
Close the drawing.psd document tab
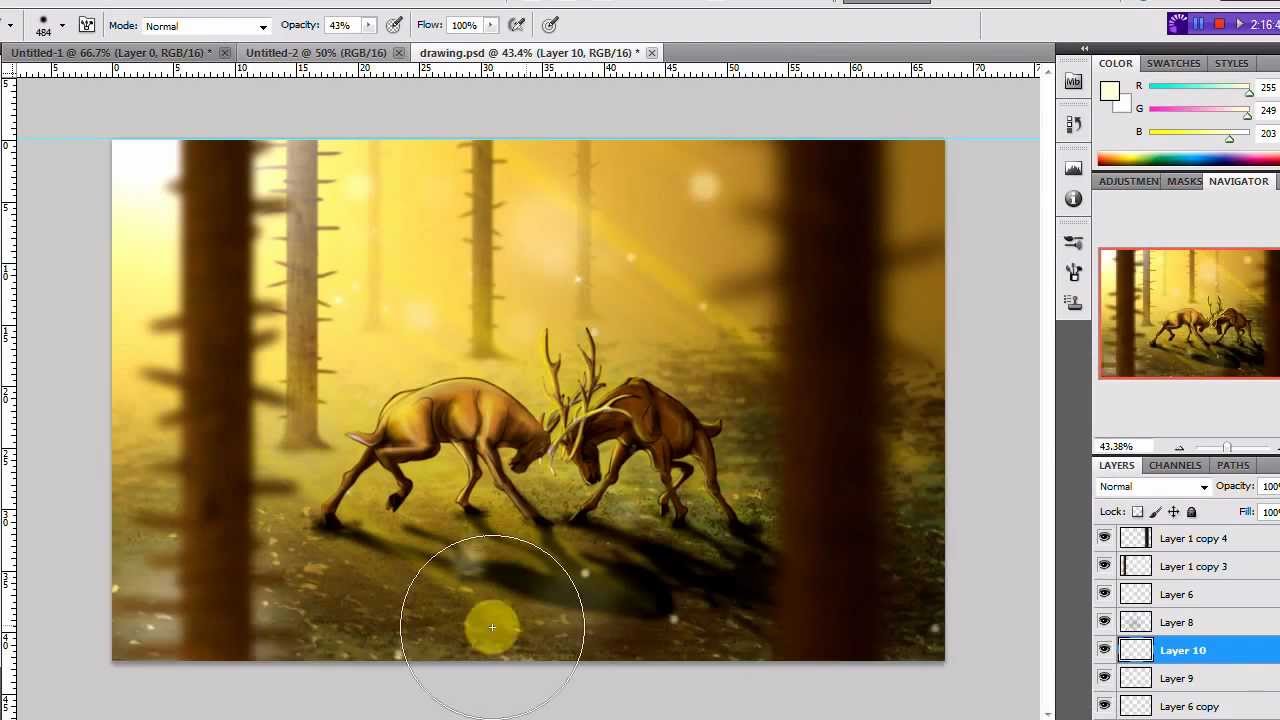click(x=652, y=53)
